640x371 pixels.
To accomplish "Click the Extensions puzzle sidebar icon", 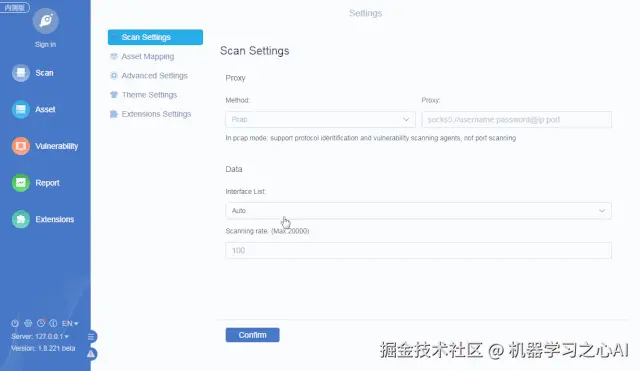I will (20, 219).
